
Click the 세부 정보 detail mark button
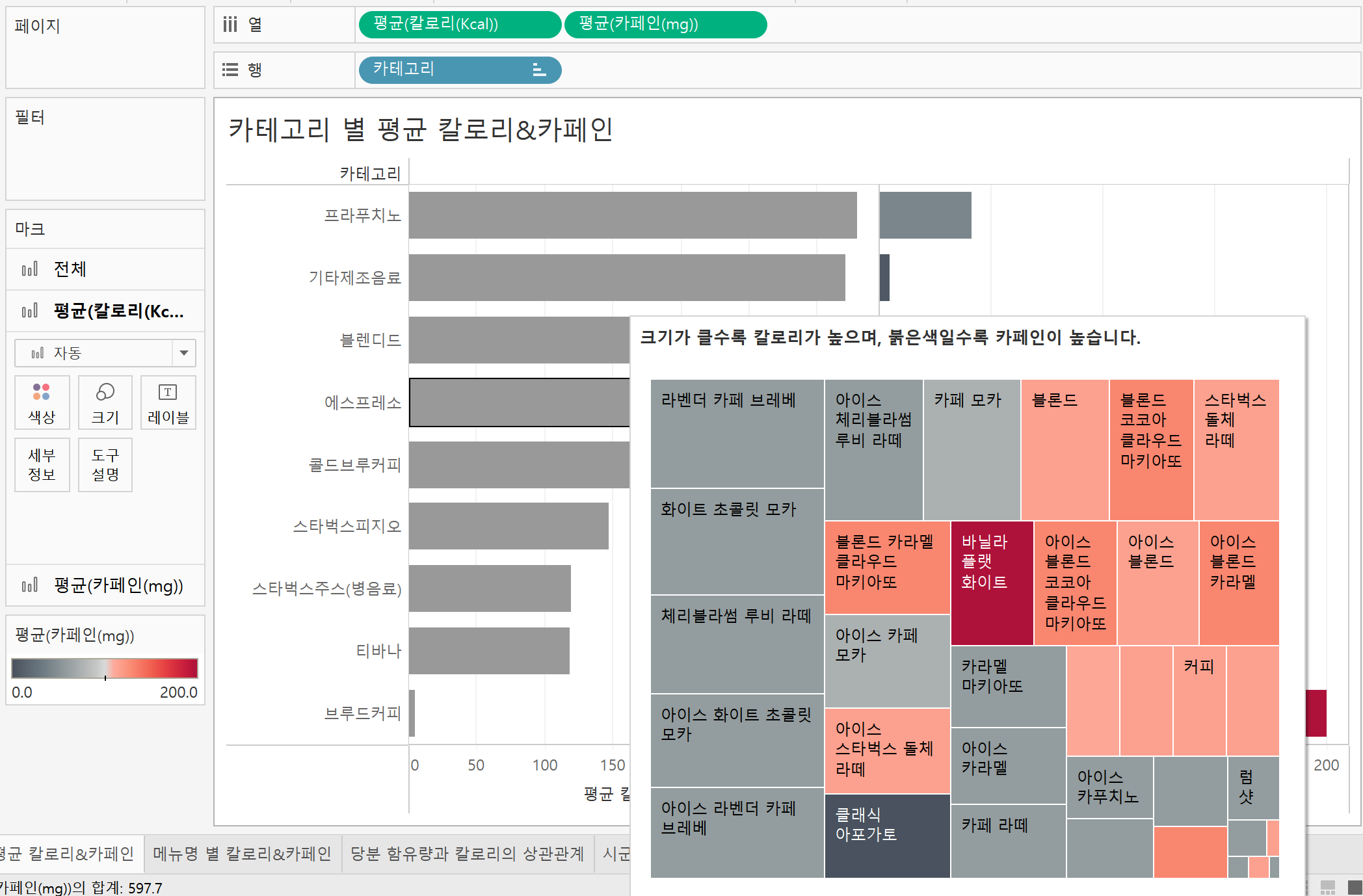tap(42, 464)
